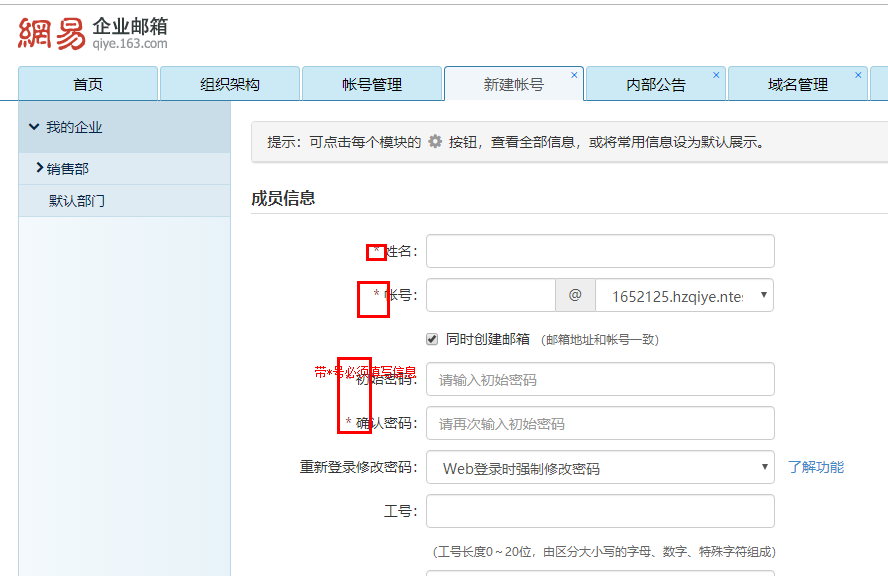Image resolution: width=888 pixels, height=576 pixels.
Task: Collapse the 我的企业 tree node
Action: [35, 127]
